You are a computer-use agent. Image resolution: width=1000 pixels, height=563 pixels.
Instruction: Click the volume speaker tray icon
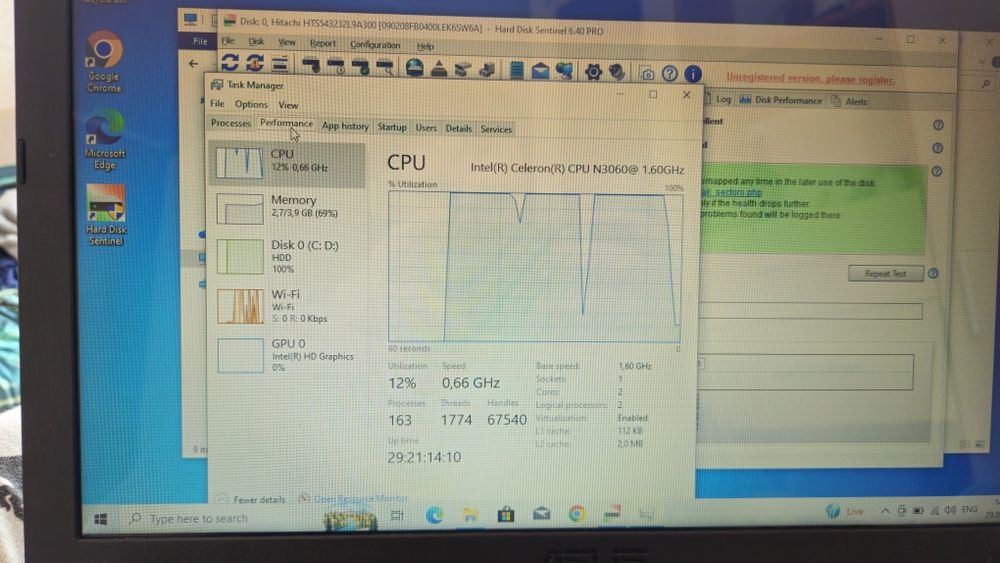[x=951, y=509]
